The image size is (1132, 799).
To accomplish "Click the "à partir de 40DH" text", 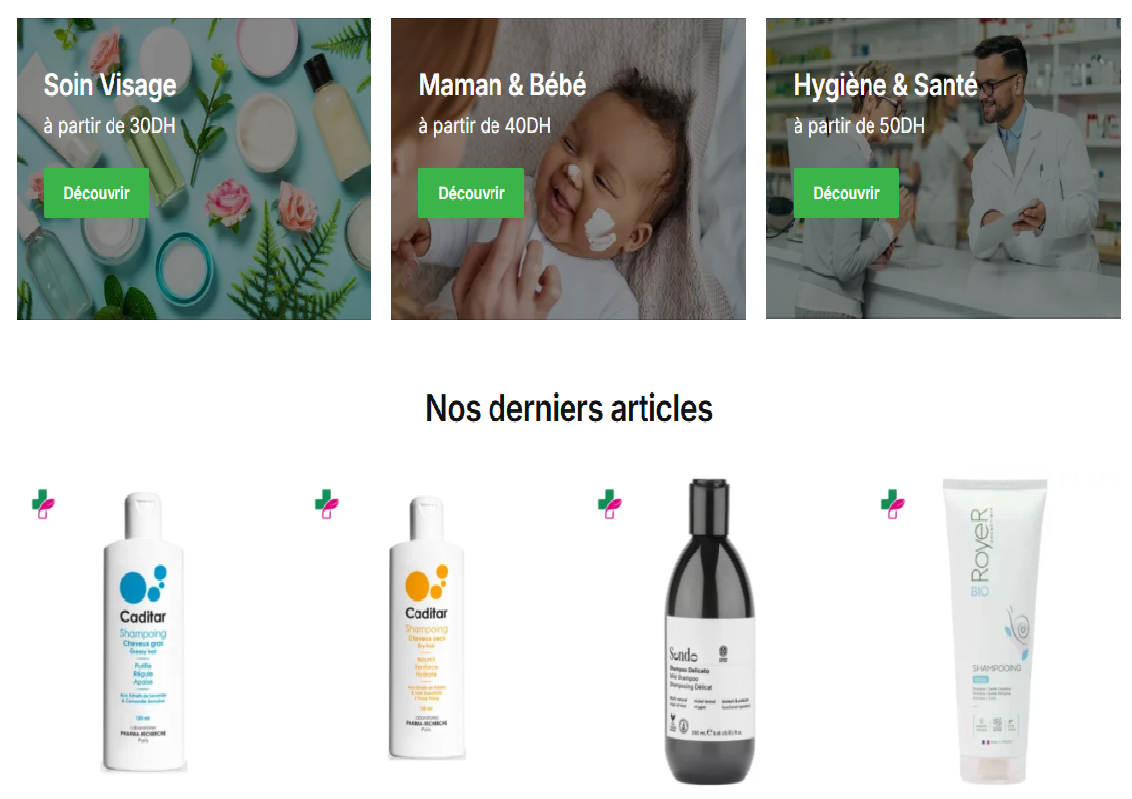I will pyautogui.click(x=484, y=126).
